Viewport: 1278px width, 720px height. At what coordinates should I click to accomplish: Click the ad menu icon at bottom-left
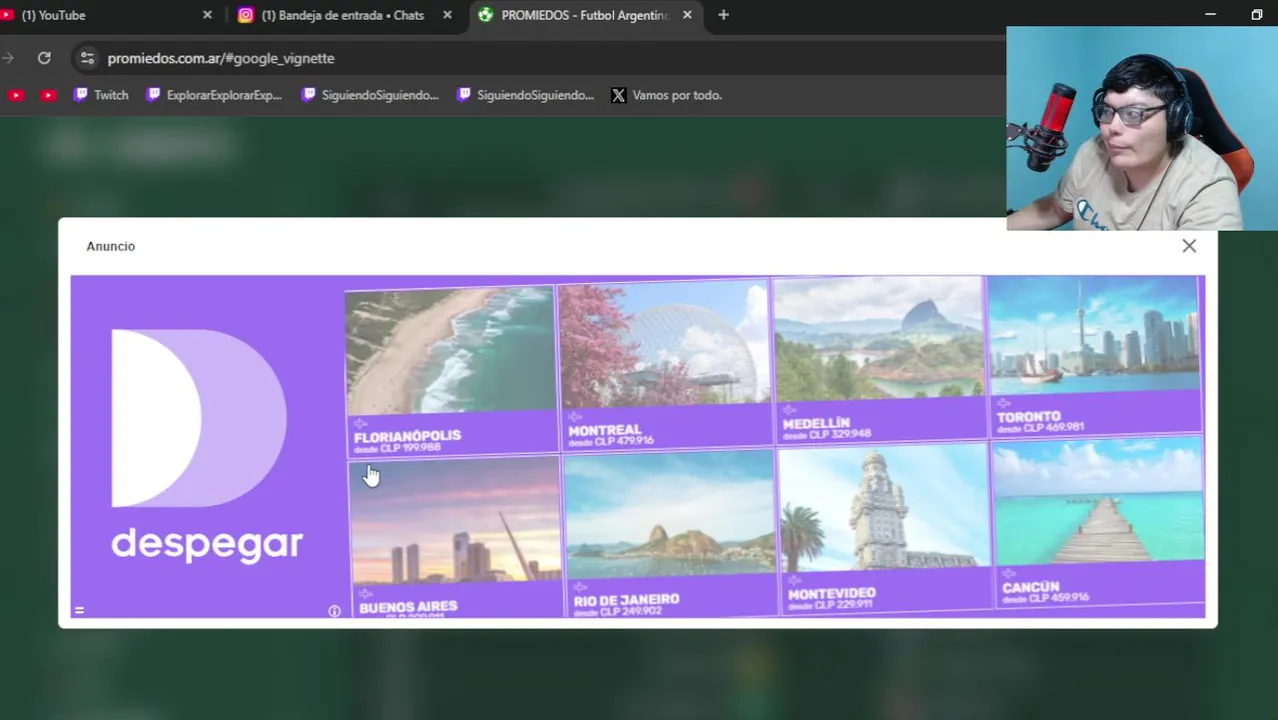click(x=79, y=610)
